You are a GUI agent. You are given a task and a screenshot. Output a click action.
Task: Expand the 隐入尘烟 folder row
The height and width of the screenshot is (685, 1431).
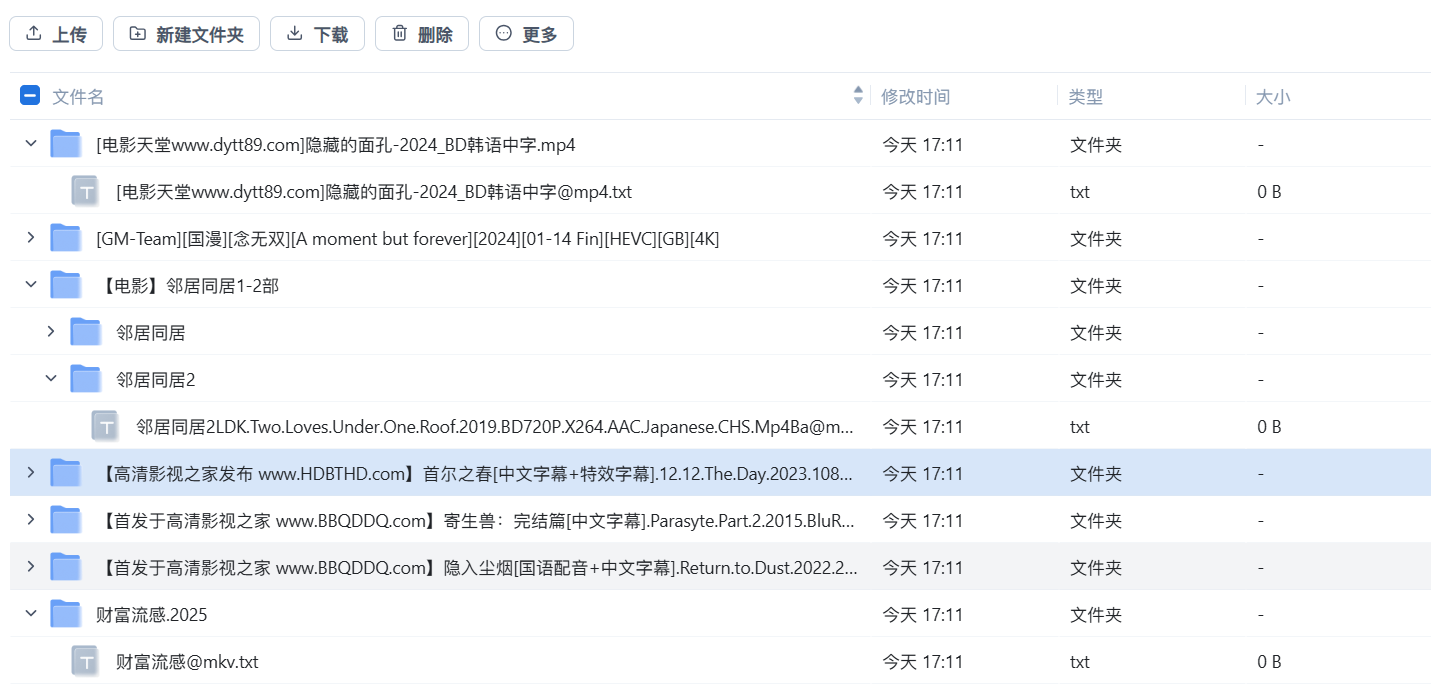tap(31, 567)
